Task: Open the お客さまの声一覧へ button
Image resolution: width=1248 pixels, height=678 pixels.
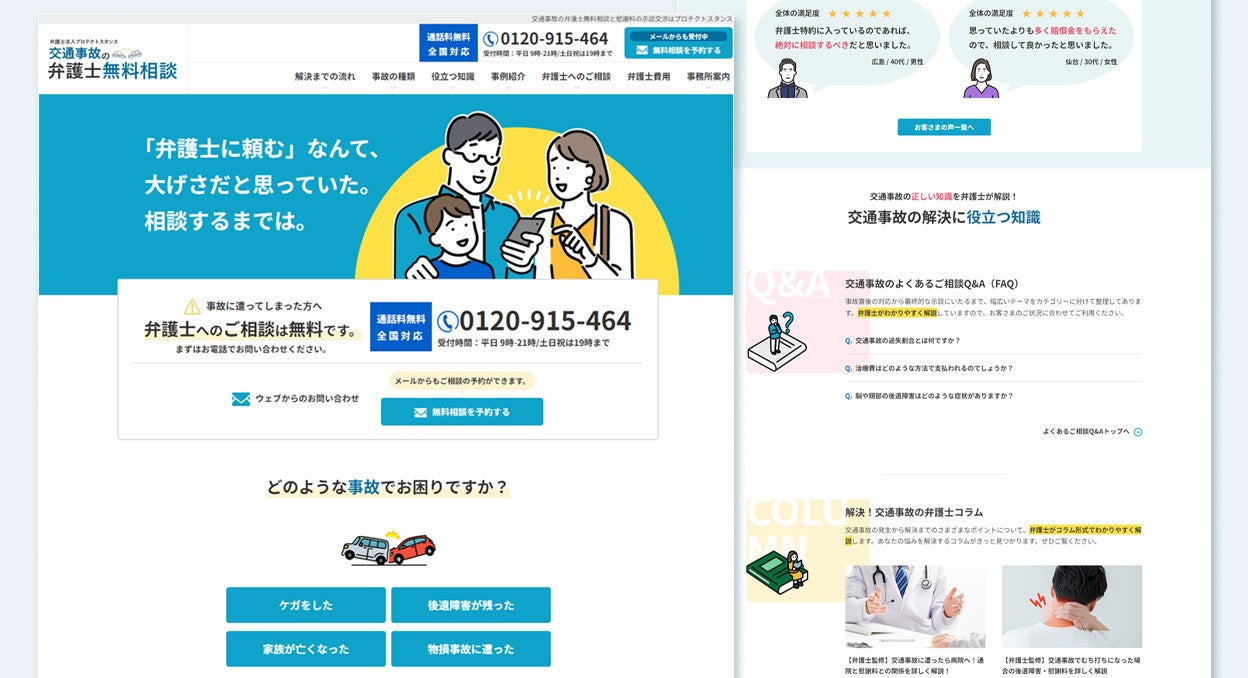Action: point(944,127)
